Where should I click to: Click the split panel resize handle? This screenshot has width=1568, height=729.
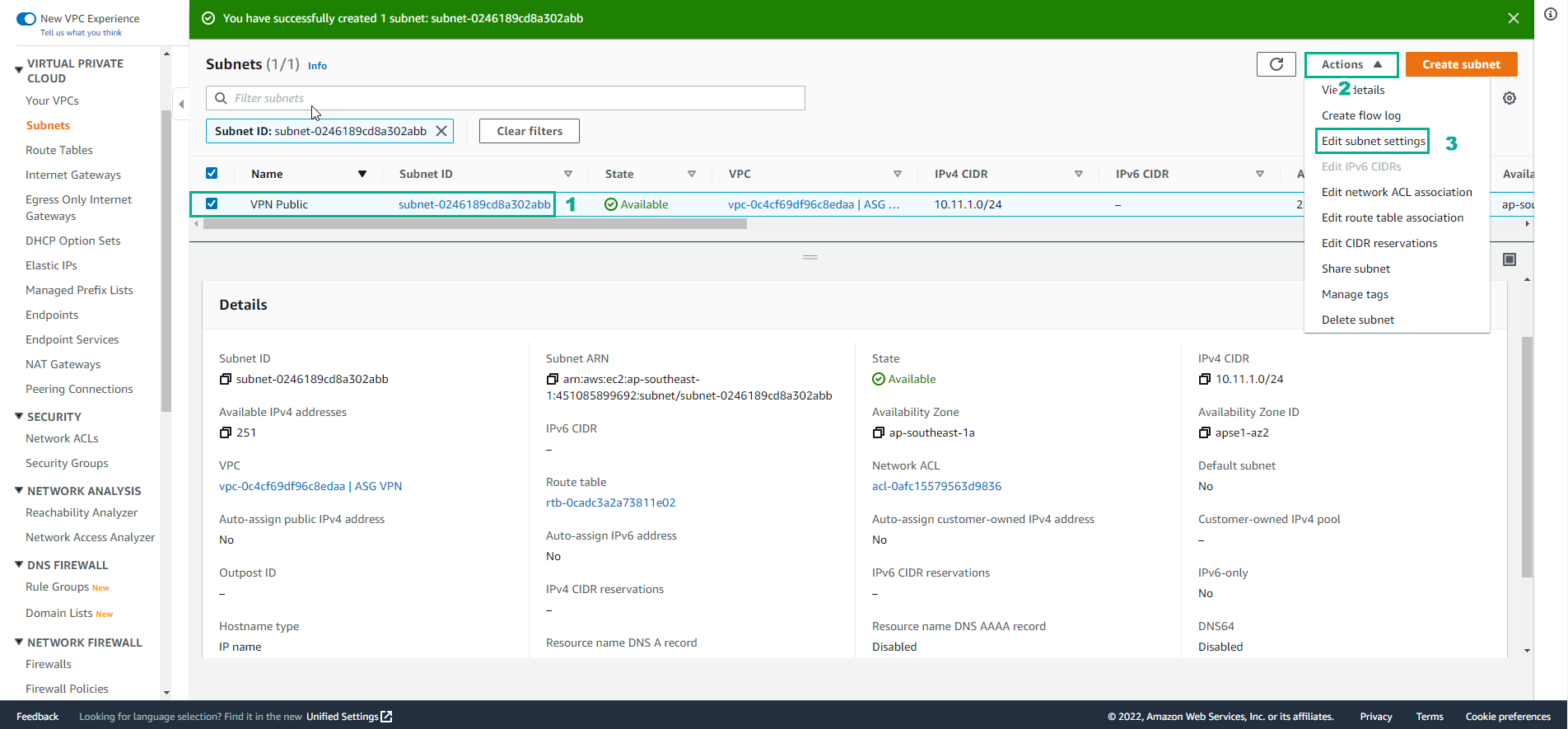point(810,257)
